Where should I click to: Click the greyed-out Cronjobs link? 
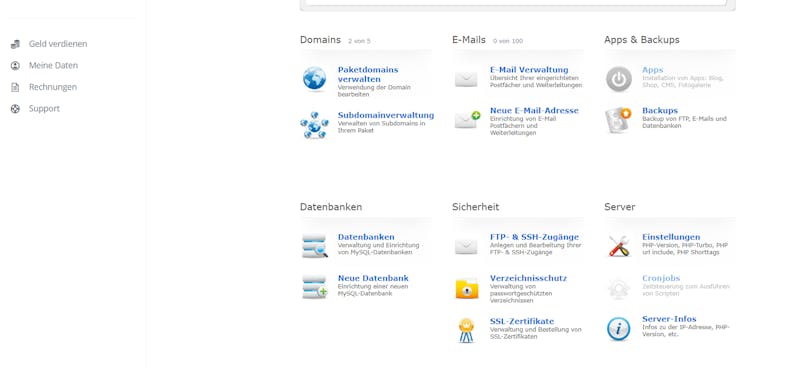click(x=661, y=278)
